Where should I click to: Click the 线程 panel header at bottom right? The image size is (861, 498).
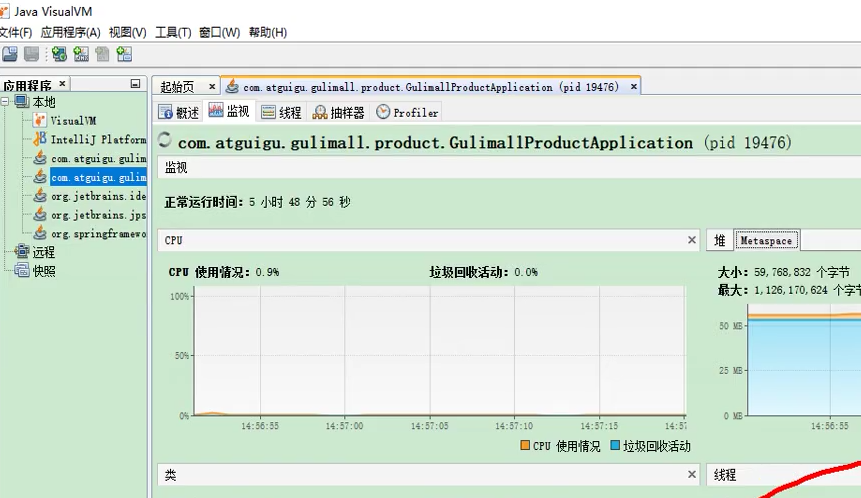(783, 474)
